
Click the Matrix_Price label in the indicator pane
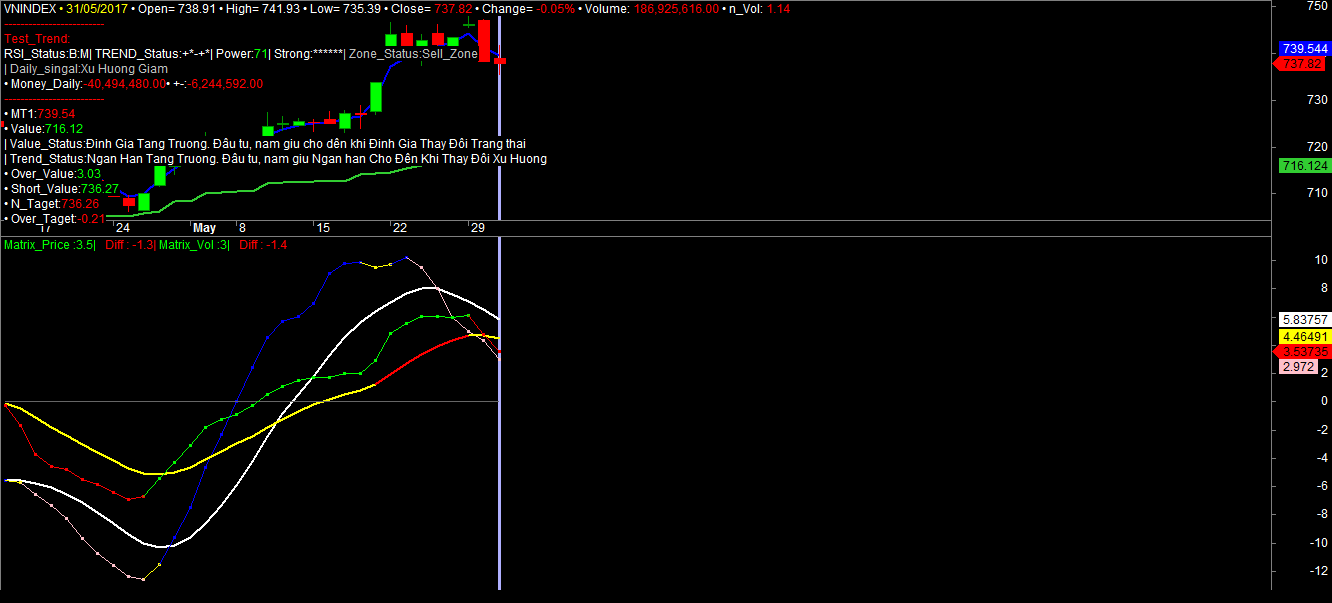coord(49,245)
